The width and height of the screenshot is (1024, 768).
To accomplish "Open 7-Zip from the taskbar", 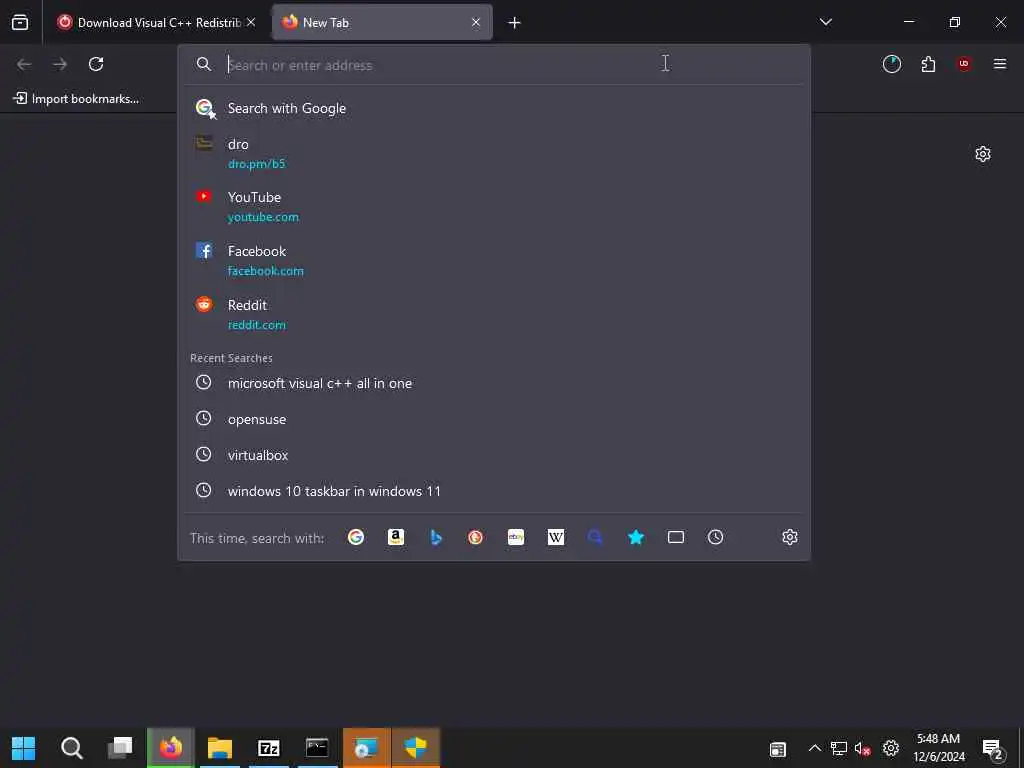I will click(268, 748).
